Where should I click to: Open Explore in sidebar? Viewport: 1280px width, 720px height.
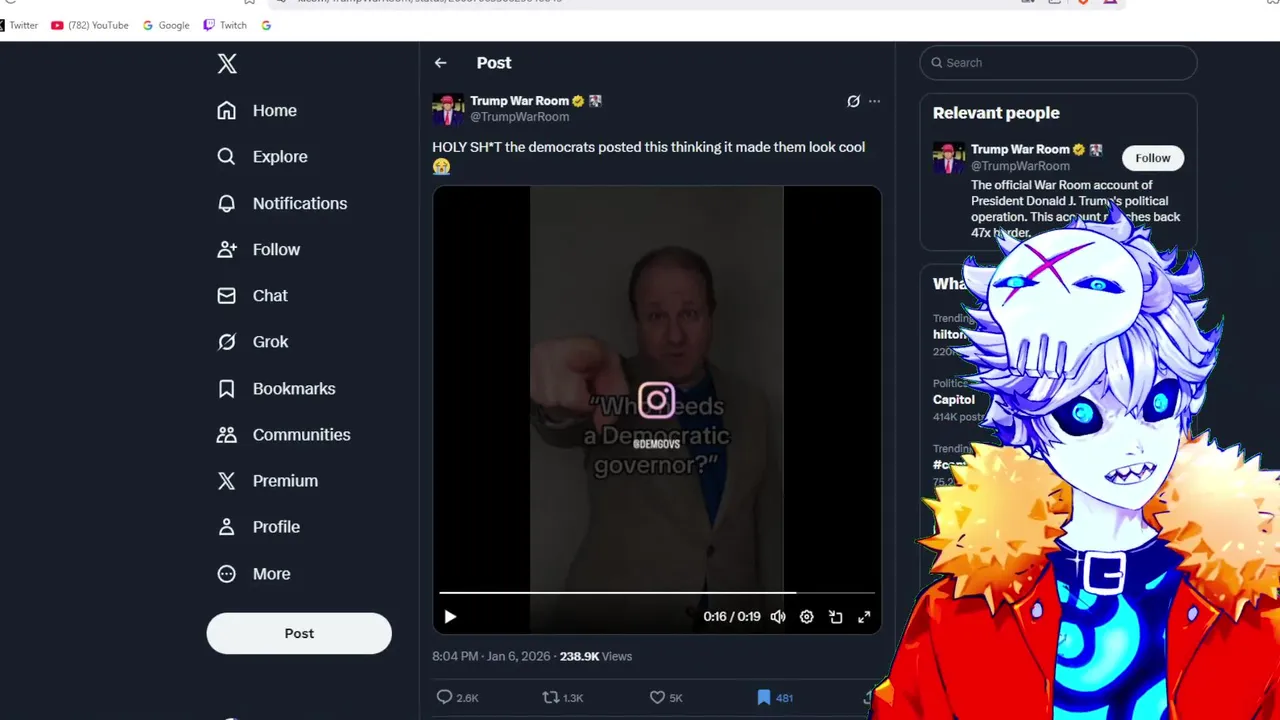click(x=262, y=157)
